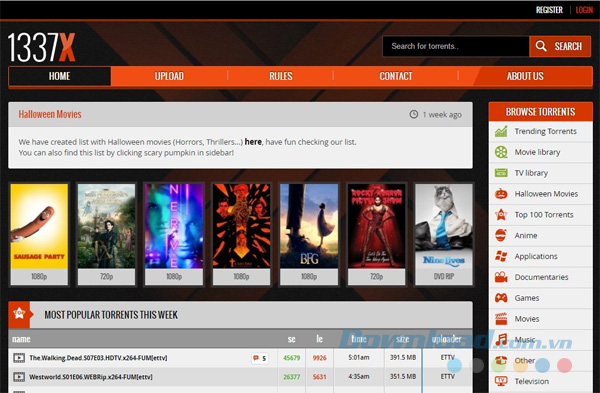Click the 'se' column header

pyautogui.click(x=292, y=339)
